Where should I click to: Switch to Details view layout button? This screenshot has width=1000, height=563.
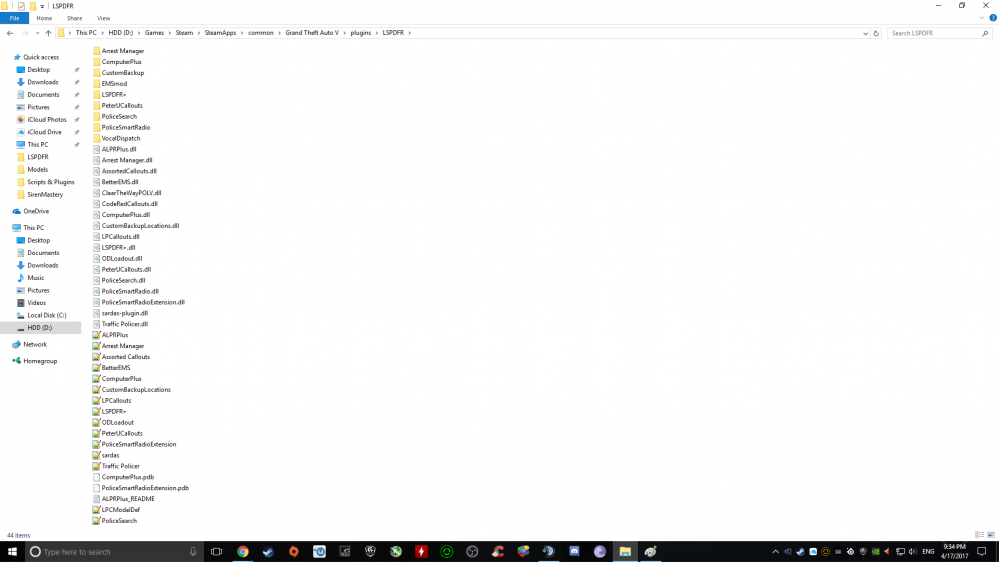[980, 535]
